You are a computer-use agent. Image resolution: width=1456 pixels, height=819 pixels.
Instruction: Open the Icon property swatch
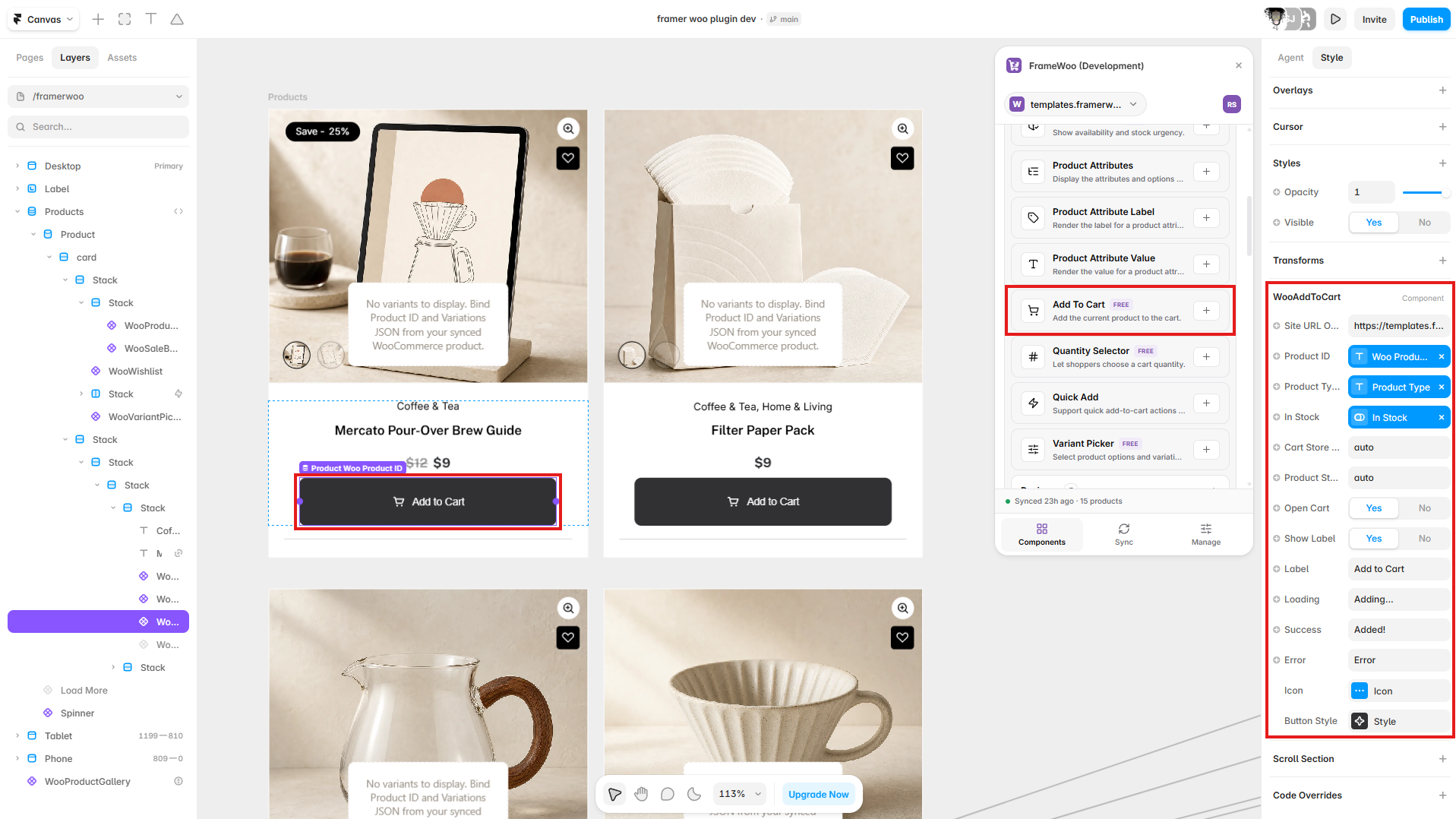[x=1360, y=691]
